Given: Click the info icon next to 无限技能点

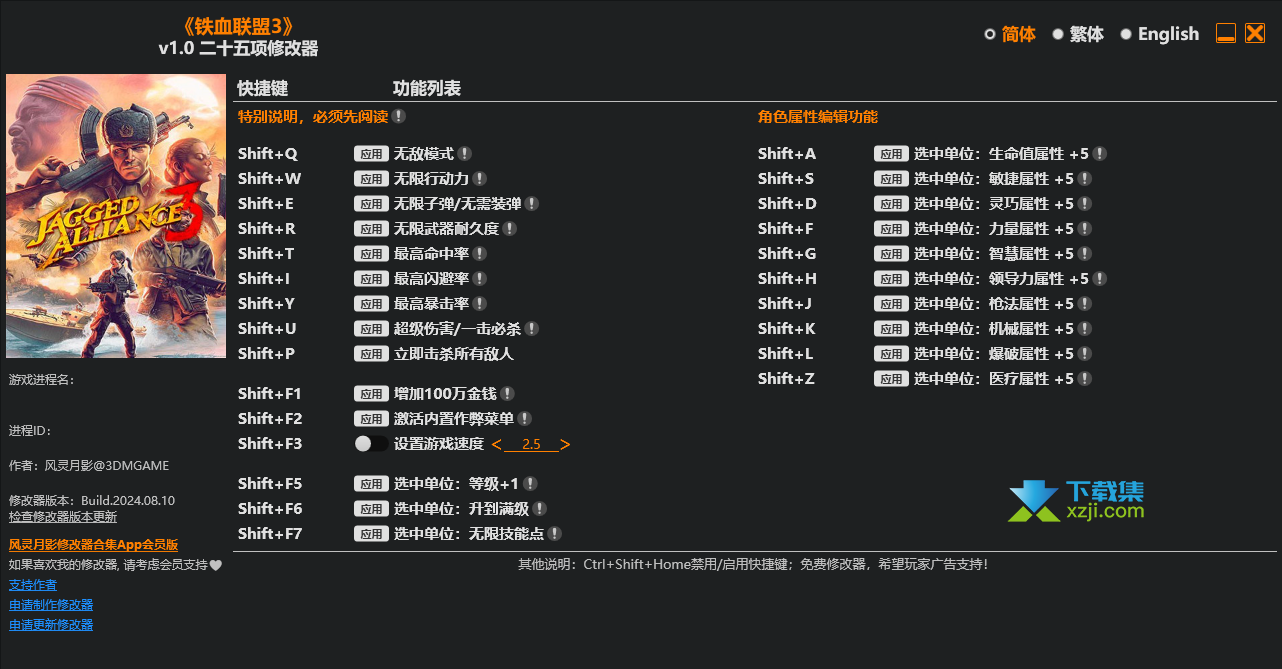Looking at the screenshot, I should pyautogui.click(x=555, y=534).
